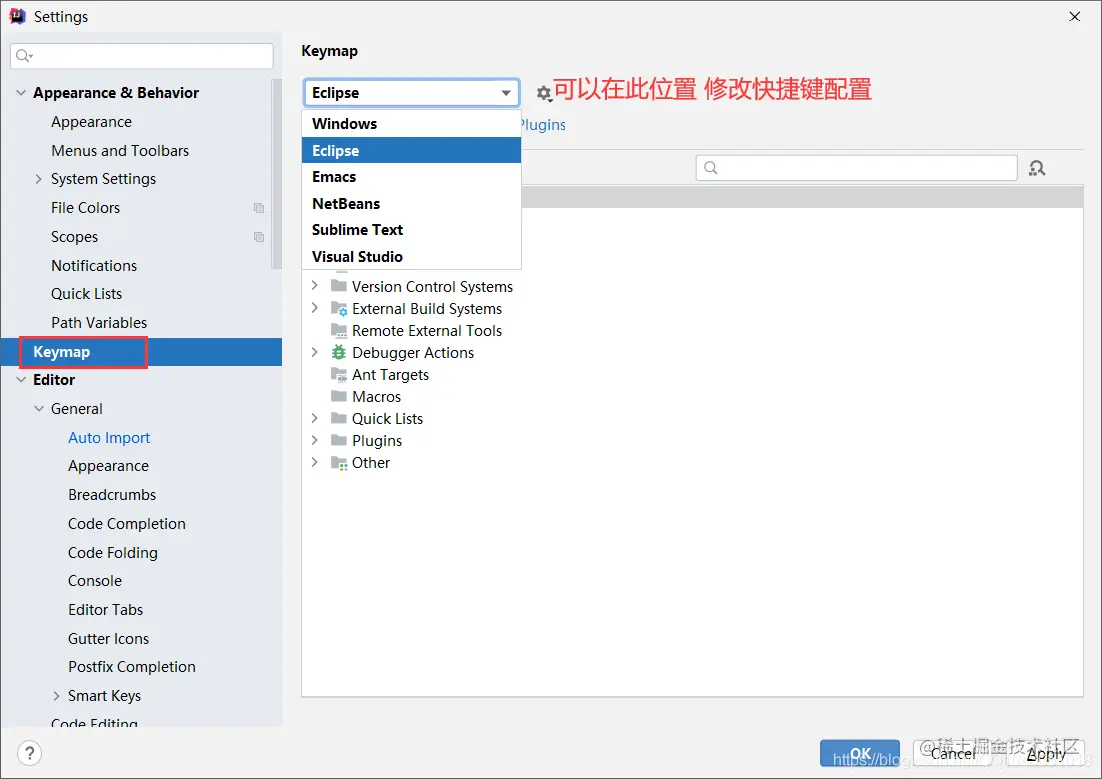Click the keymap search magnifier icon

coord(711,167)
